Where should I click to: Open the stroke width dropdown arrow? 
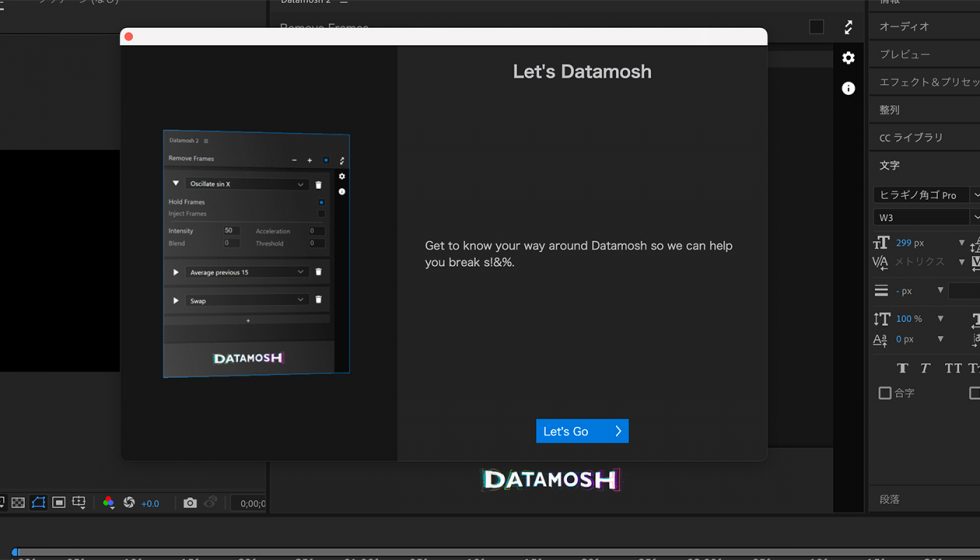tap(940, 290)
